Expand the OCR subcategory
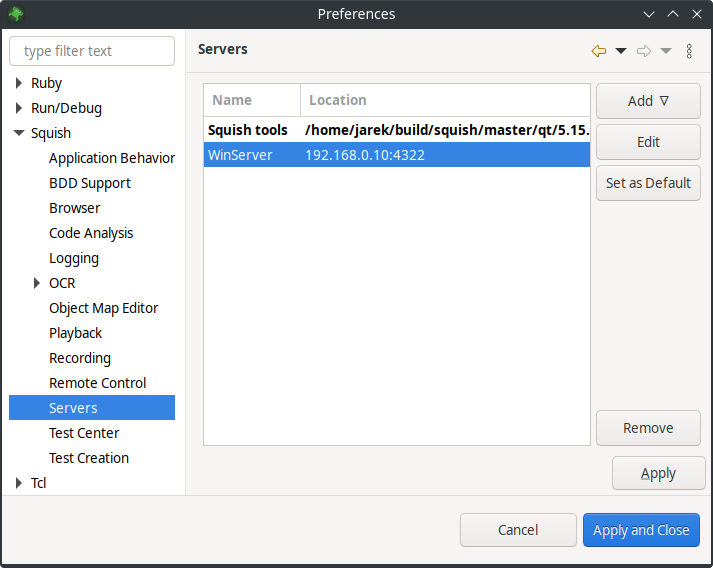 [x=38, y=283]
